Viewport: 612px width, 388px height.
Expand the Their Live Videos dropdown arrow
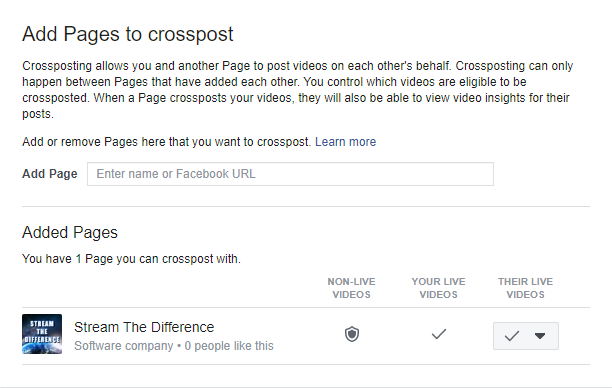540,336
